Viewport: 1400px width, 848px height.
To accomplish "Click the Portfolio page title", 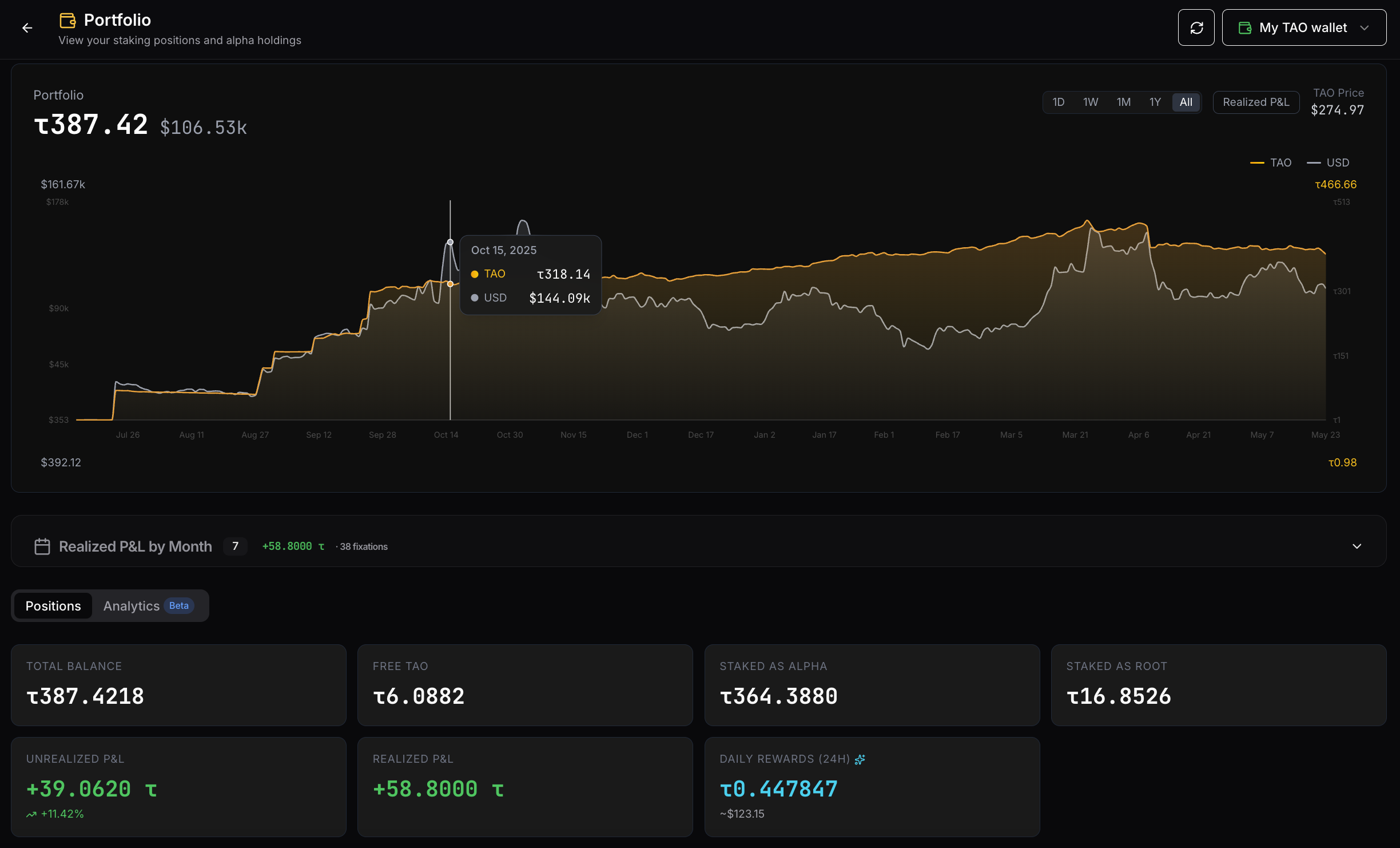I will coord(117,21).
